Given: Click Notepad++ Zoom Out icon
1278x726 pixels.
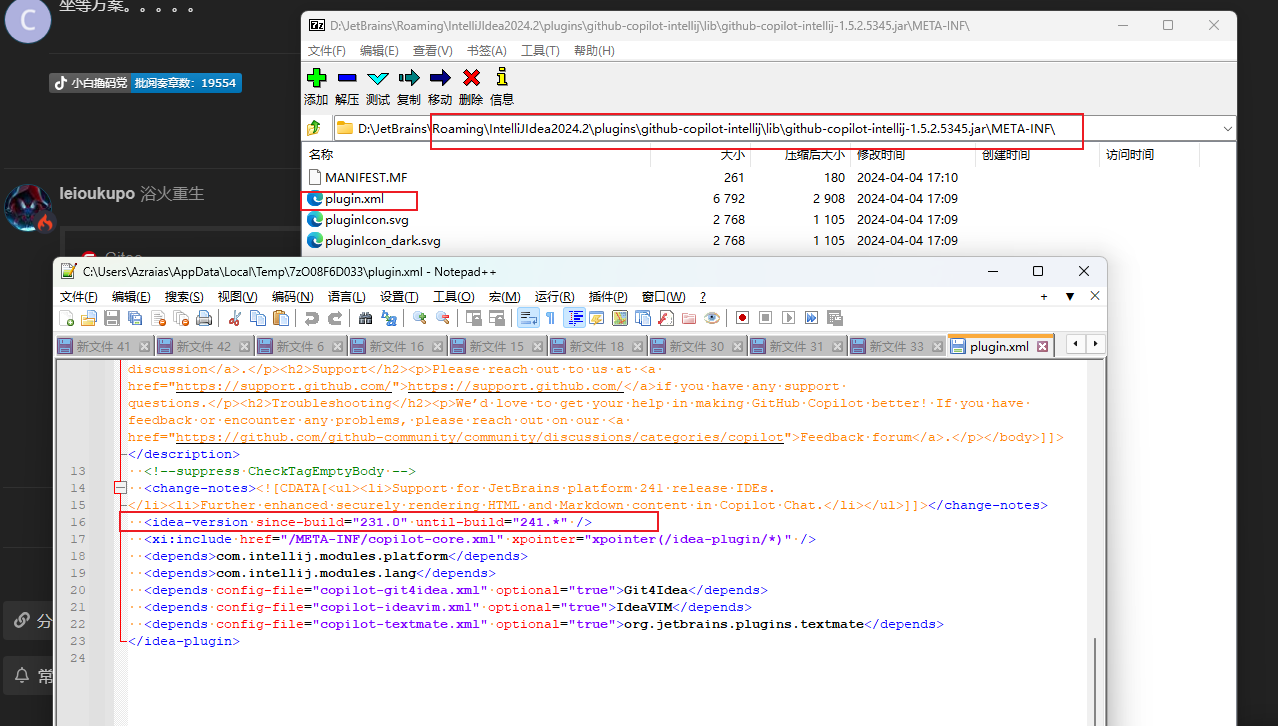Looking at the screenshot, I should [443, 318].
